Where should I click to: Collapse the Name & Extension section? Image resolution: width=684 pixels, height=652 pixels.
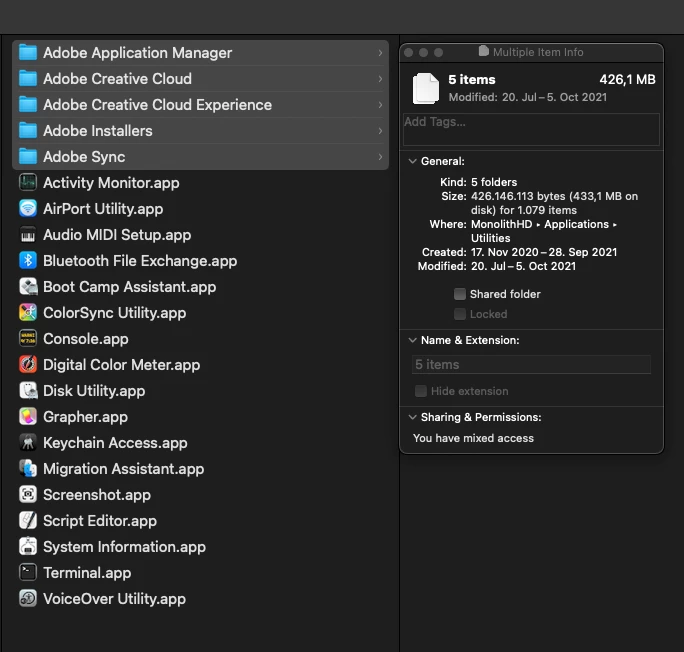pos(412,340)
